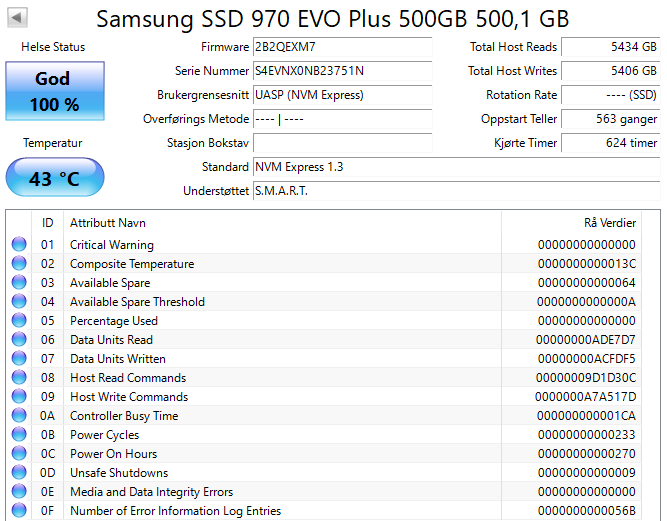667x521 pixels.
Task: Click the status orb beside Composite Temperature
Action: coord(19,264)
